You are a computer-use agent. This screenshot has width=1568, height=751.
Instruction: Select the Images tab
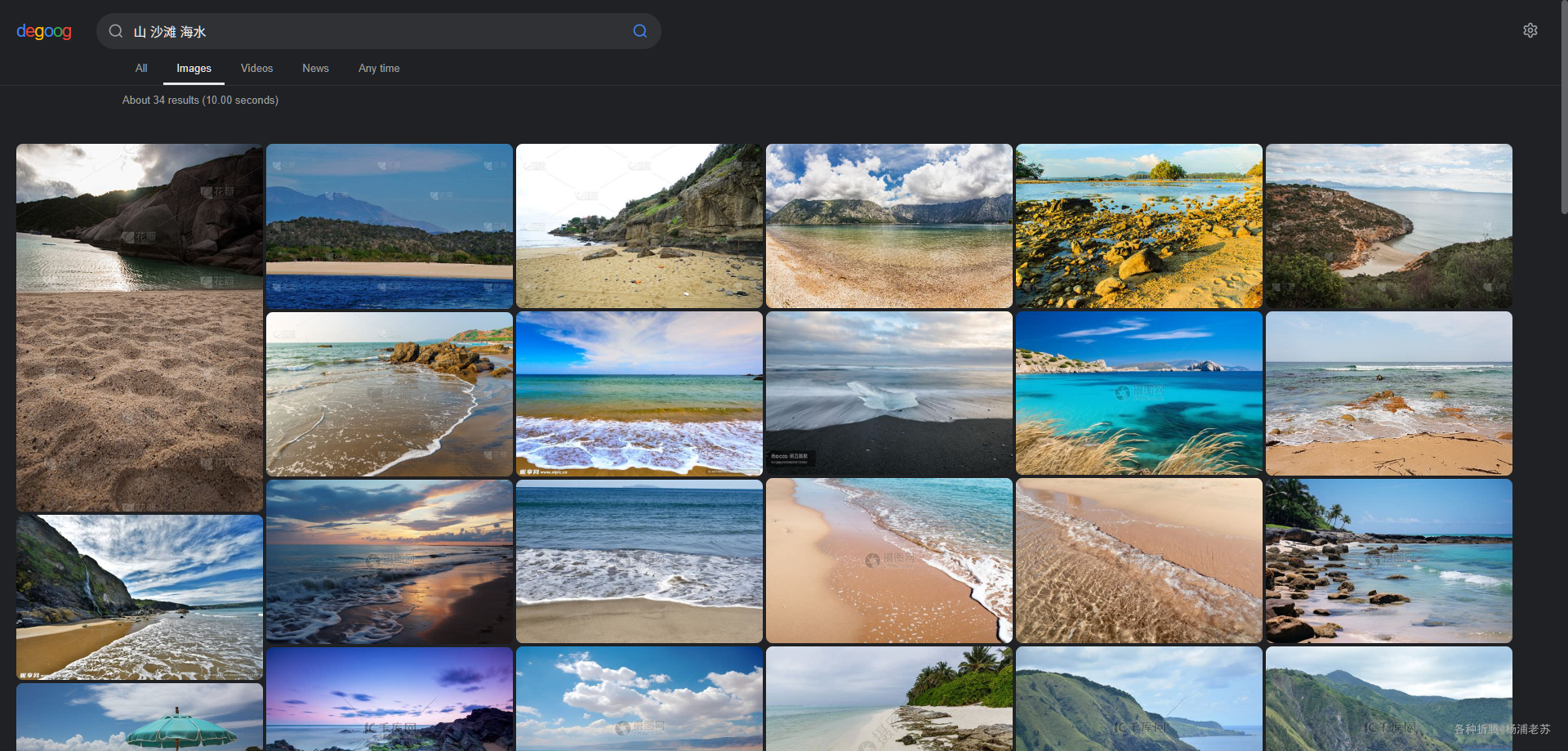coord(194,69)
